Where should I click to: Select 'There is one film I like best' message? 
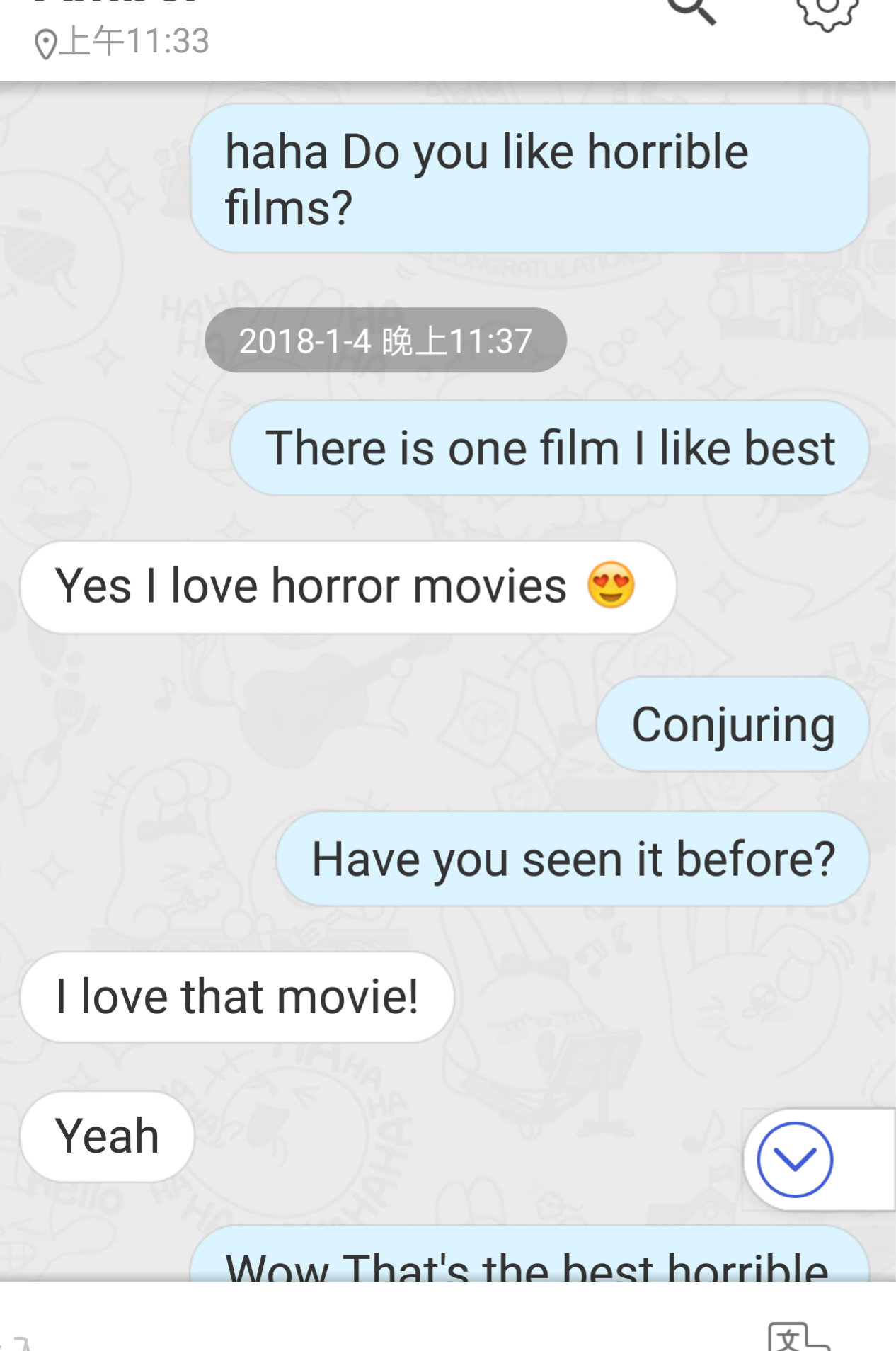[549, 448]
